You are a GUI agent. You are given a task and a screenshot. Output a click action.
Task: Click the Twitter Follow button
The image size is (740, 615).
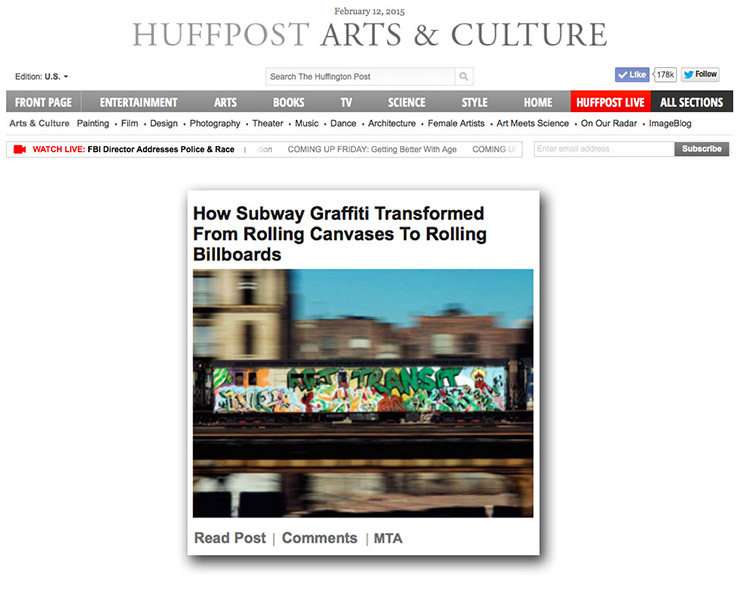700,75
